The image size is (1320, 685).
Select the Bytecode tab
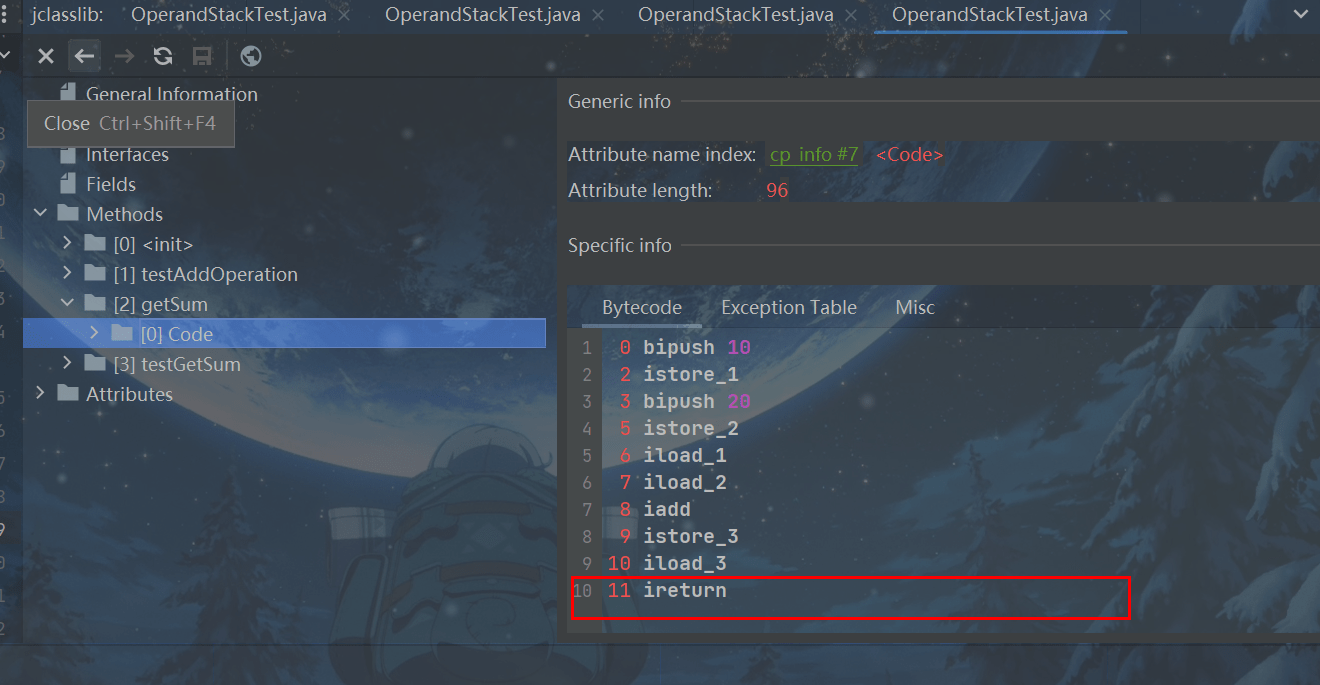click(x=641, y=308)
